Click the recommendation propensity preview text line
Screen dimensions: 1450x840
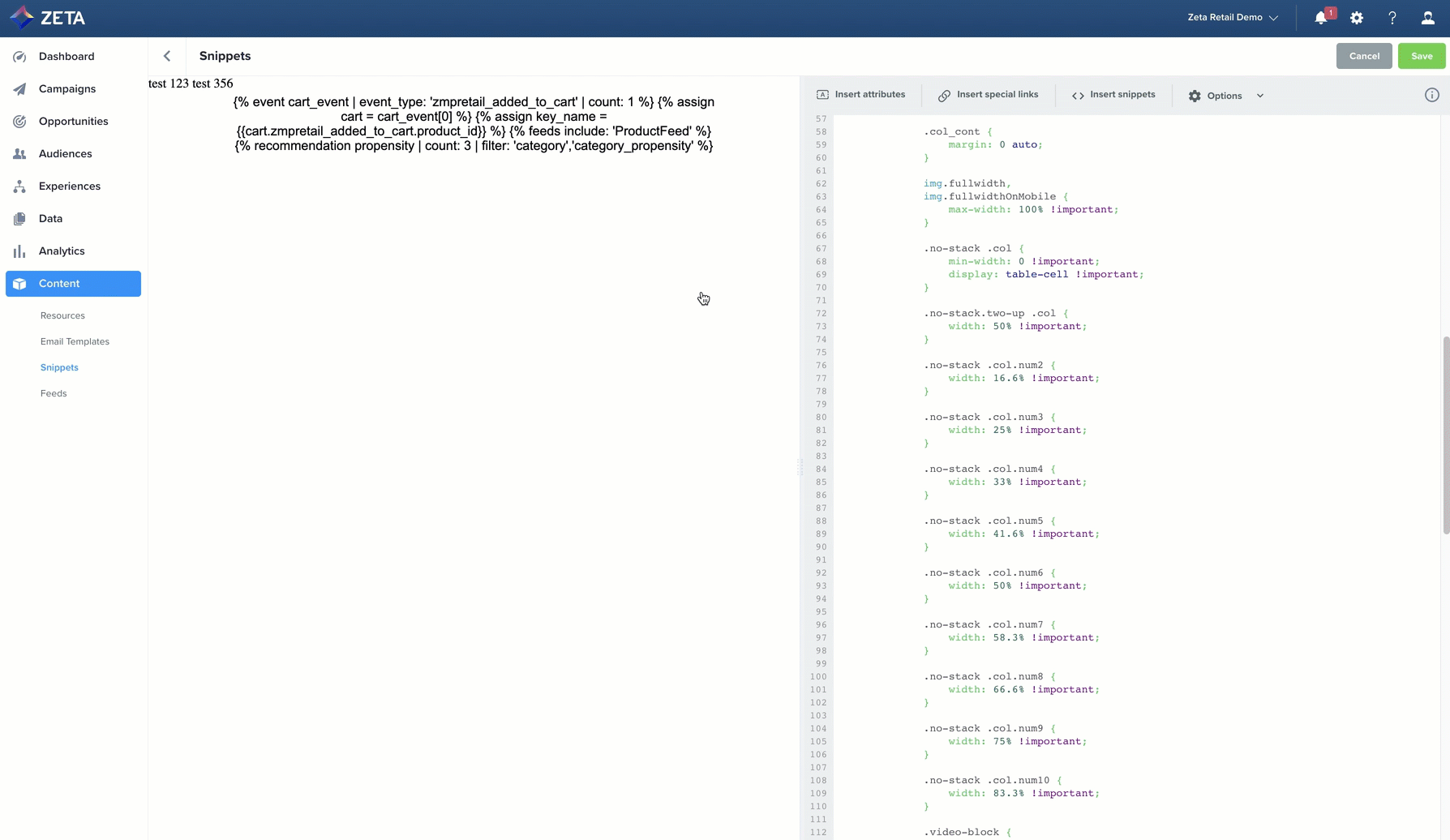click(474, 146)
